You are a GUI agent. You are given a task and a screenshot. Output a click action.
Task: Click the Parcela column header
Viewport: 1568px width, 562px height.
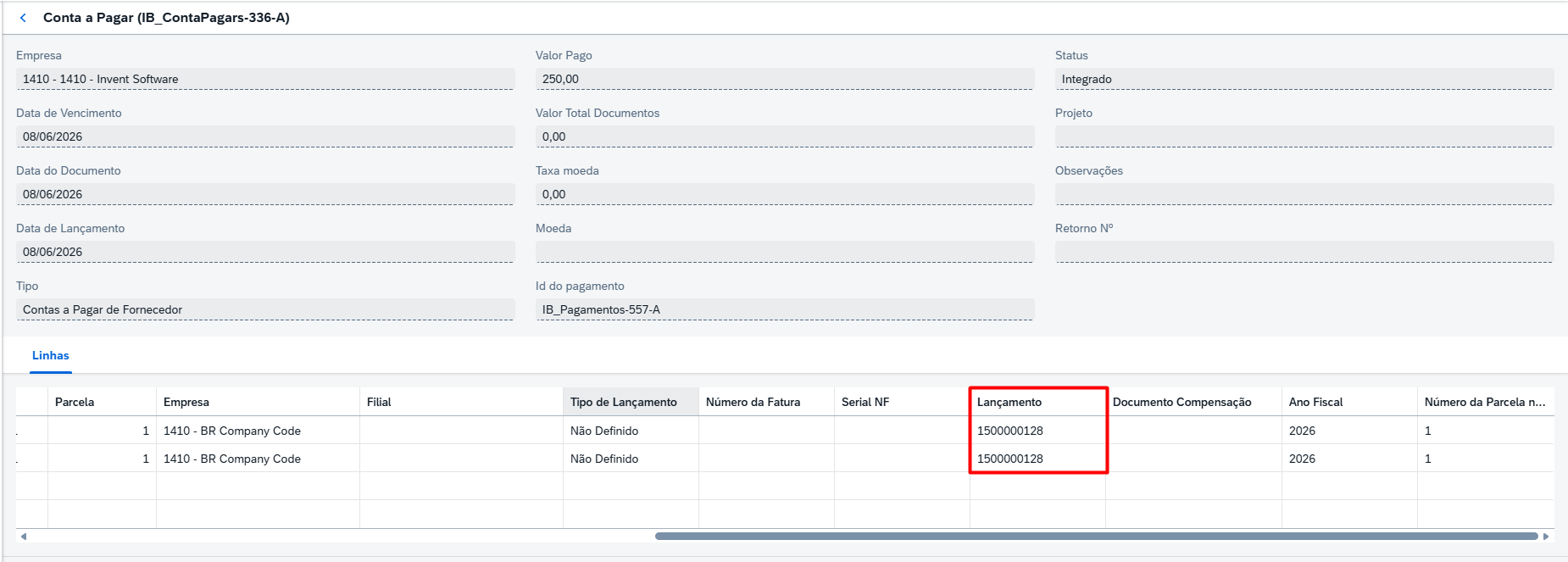pos(102,402)
